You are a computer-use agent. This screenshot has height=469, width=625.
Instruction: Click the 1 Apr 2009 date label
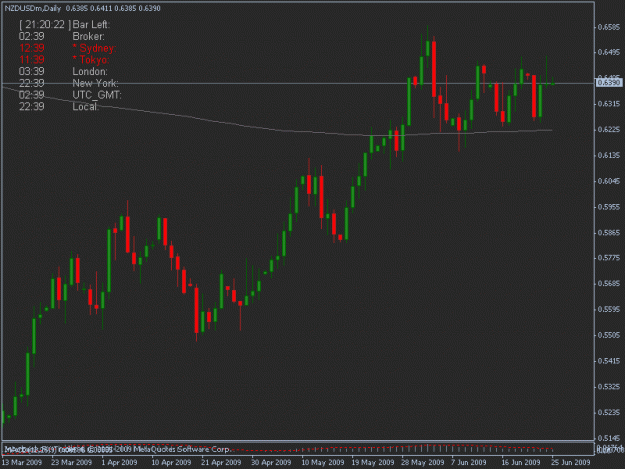coord(119,462)
